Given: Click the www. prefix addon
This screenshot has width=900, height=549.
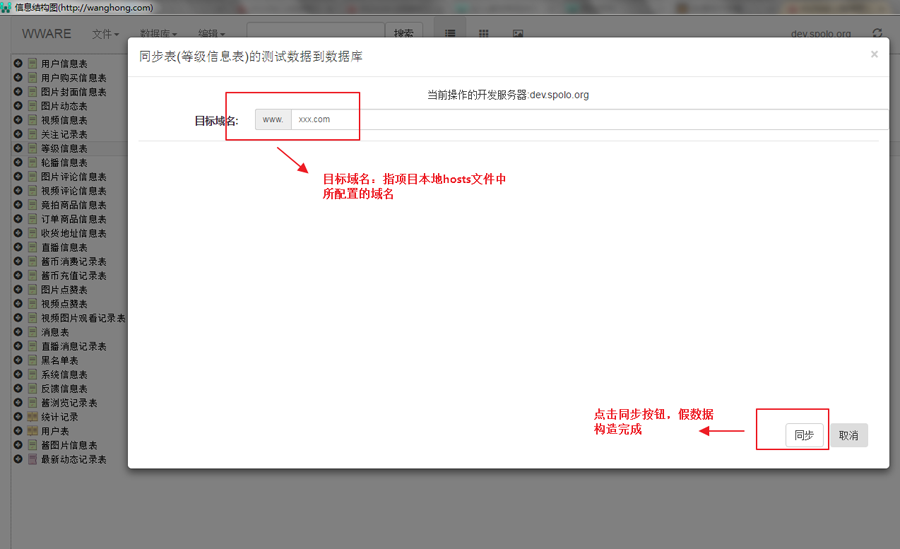Looking at the screenshot, I should coord(273,119).
